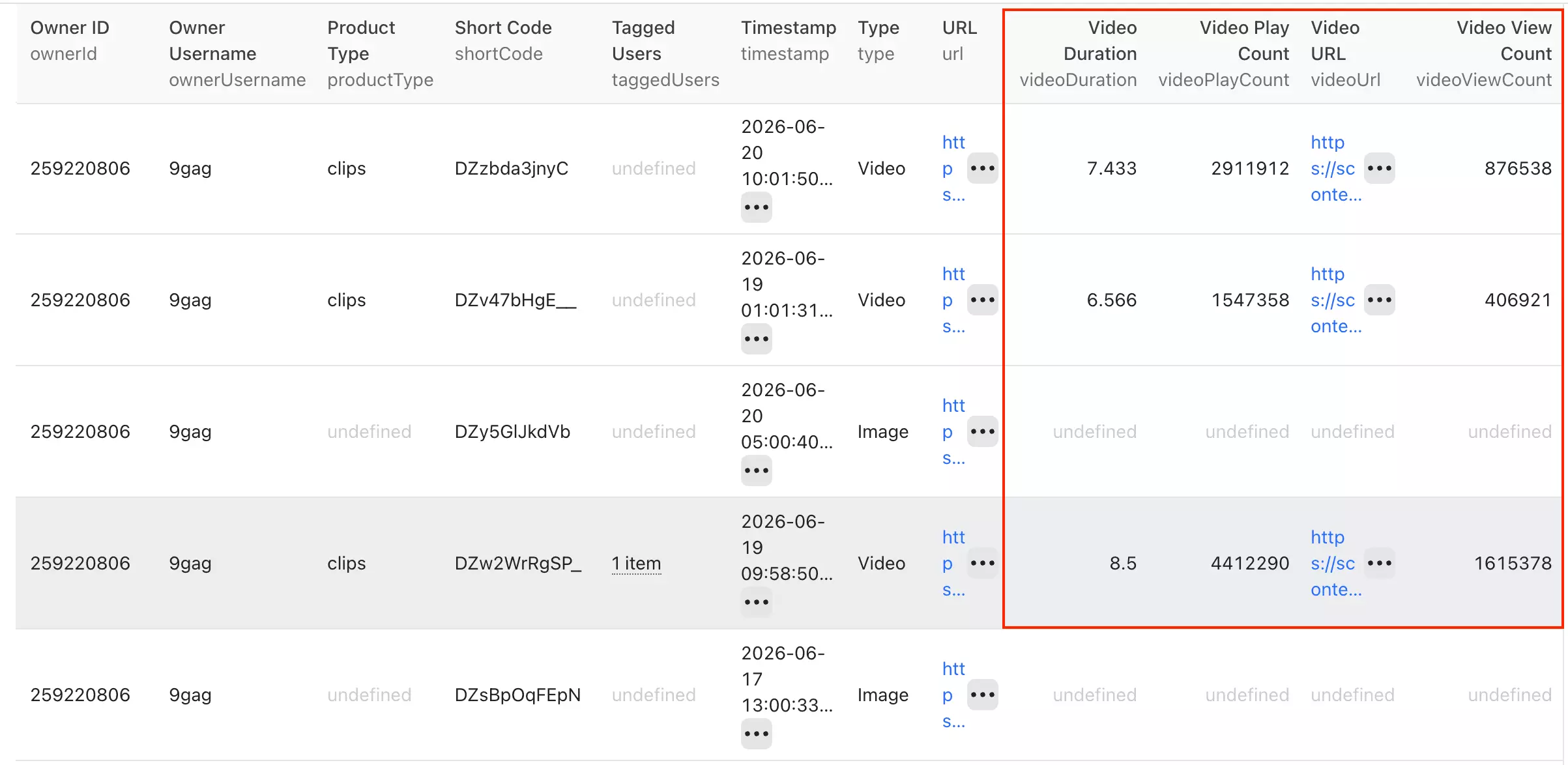Open post URL link in DZv47bHgE__ row
This screenshot has height=765, width=1568.
click(x=953, y=300)
